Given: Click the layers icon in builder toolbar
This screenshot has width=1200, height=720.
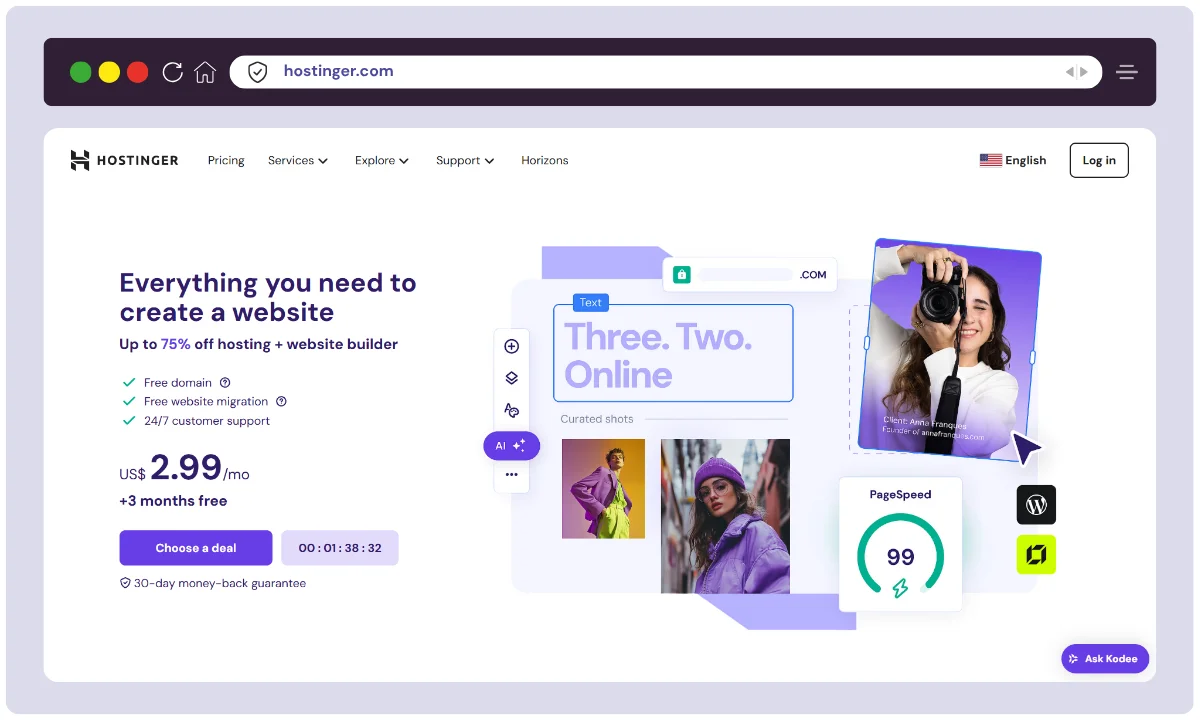Looking at the screenshot, I should coord(511,378).
